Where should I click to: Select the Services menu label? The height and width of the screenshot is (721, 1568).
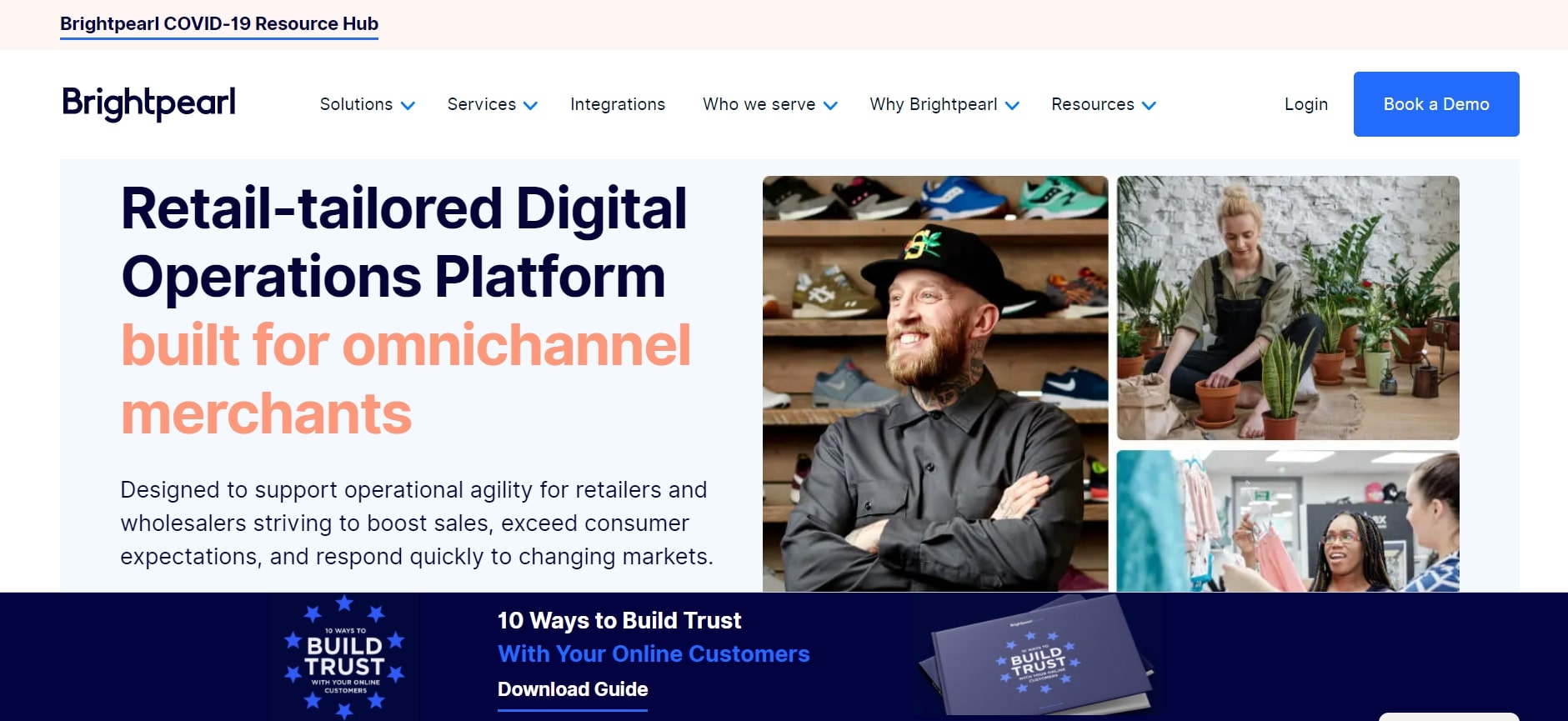click(482, 104)
